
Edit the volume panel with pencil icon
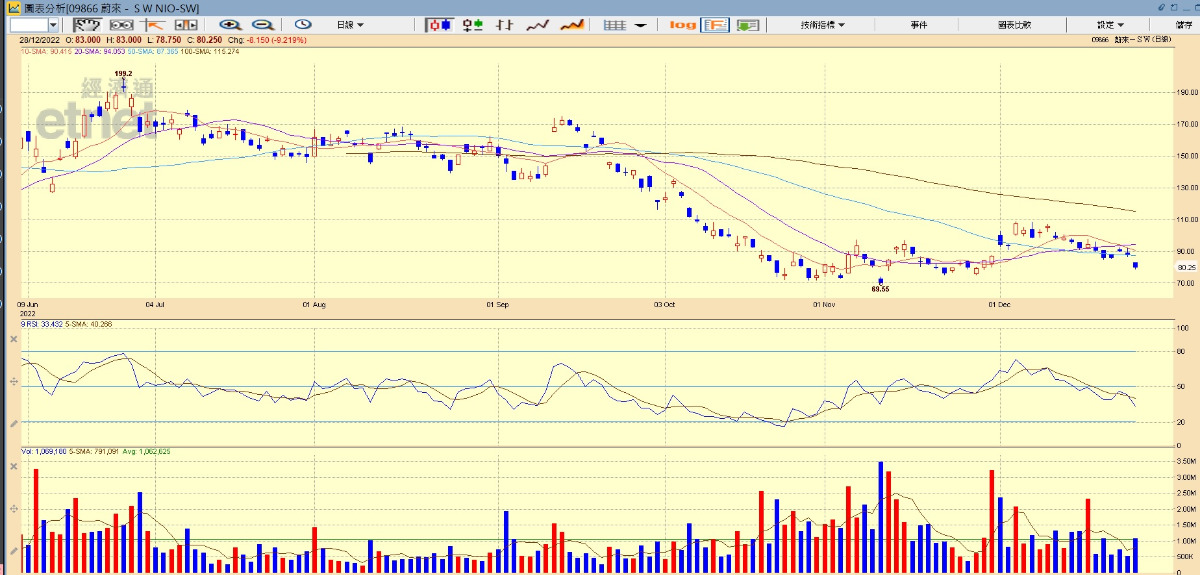coord(14,551)
